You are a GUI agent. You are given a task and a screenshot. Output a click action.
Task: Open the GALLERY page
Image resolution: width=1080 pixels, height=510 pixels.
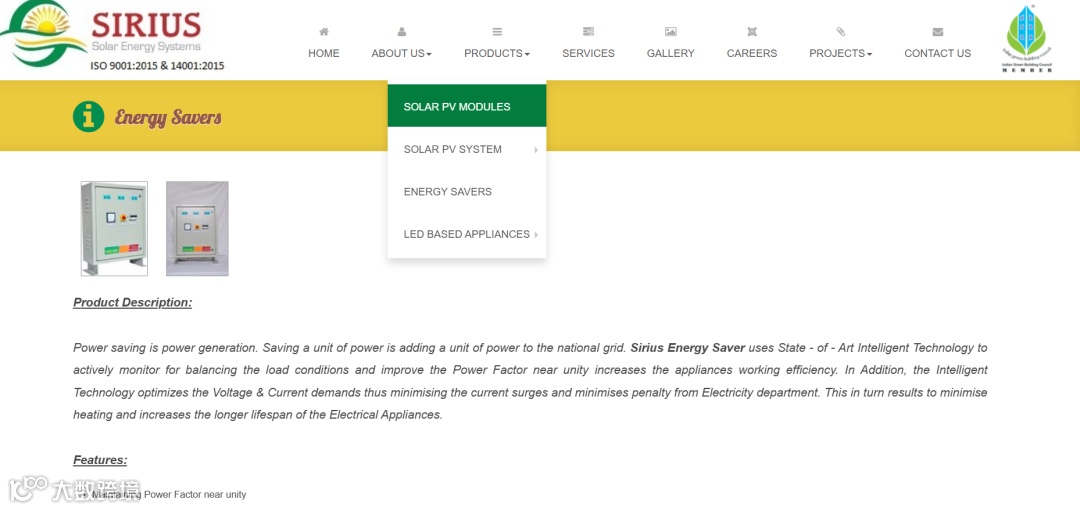[x=670, y=53]
